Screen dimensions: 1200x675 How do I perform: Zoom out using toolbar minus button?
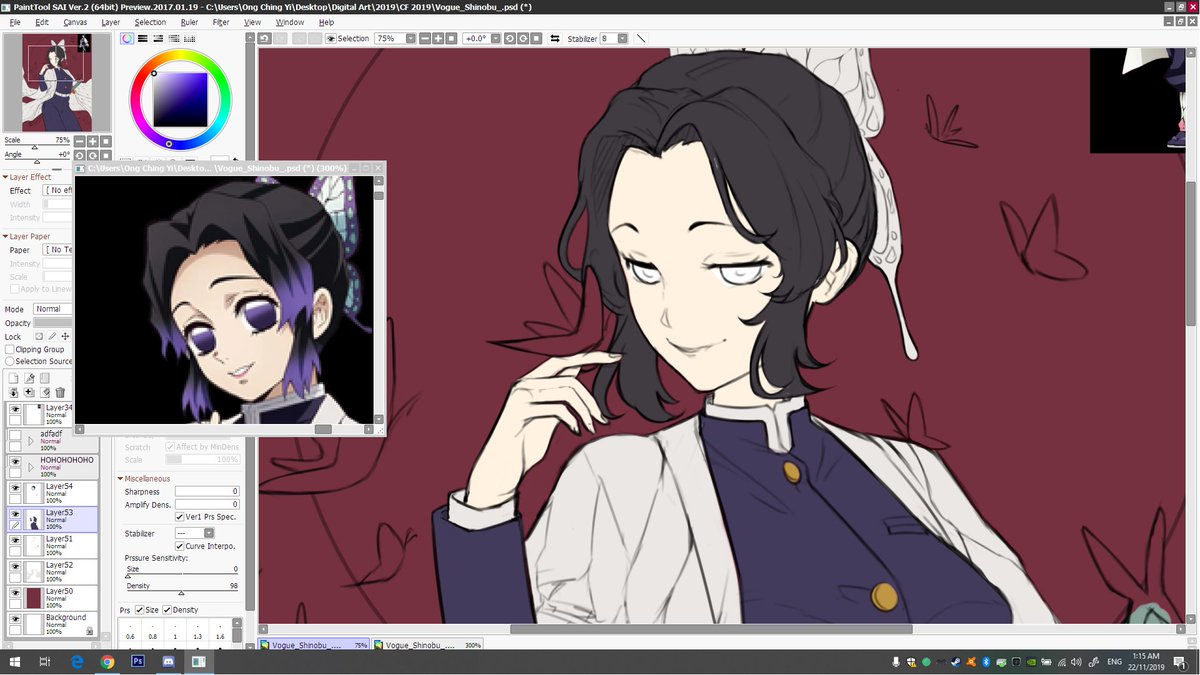click(x=425, y=38)
